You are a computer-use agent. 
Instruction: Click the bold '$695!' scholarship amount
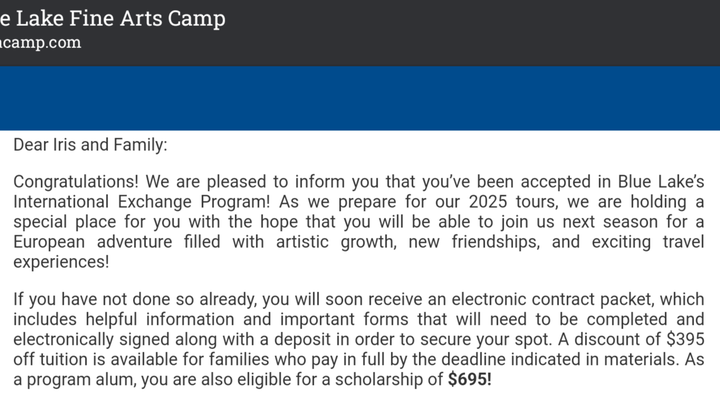click(x=470, y=379)
